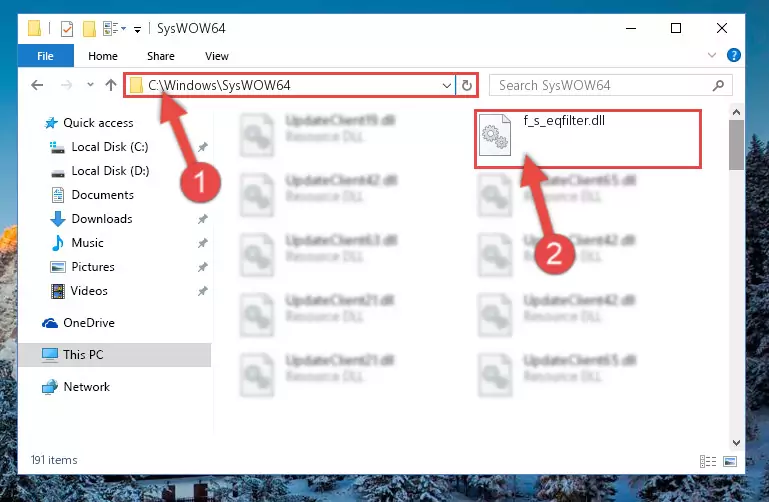The image size is (769, 502).
Task: Open Local Disk (D:) in sidebar
Action: [110, 171]
